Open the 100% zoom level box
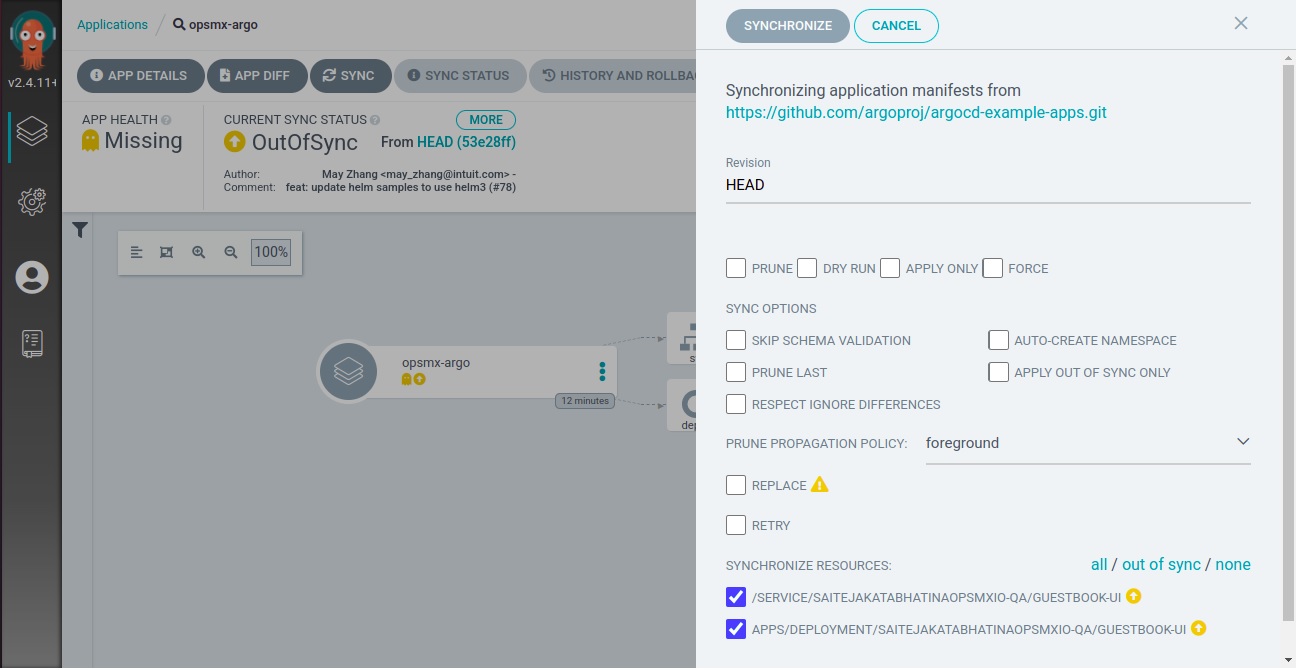The width and height of the screenshot is (1296, 670). point(271,253)
